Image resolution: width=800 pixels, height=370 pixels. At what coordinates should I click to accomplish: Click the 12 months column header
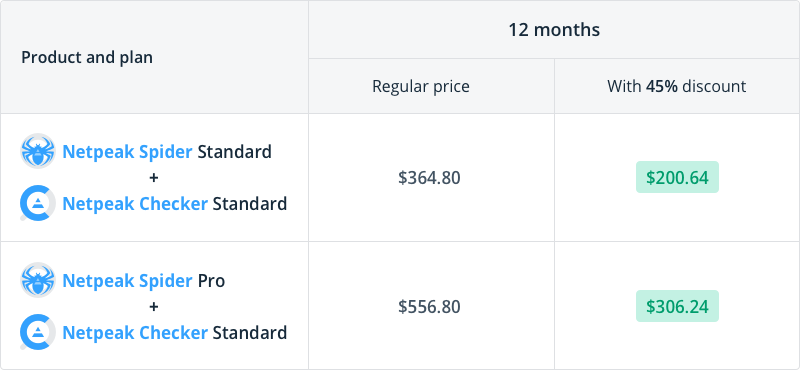click(554, 30)
